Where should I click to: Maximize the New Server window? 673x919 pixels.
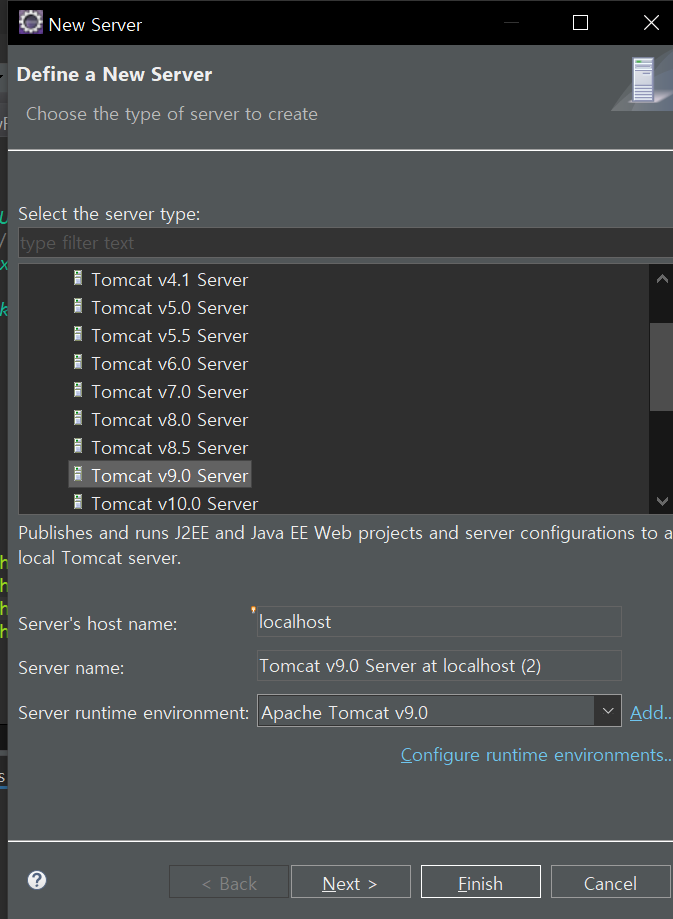click(x=580, y=22)
